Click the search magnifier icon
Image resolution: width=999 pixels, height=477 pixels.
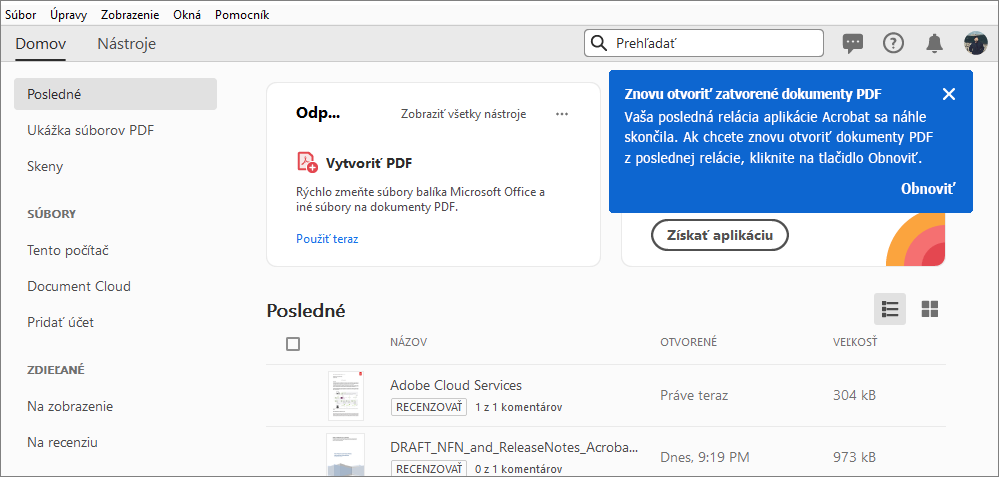pyautogui.click(x=600, y=43)
